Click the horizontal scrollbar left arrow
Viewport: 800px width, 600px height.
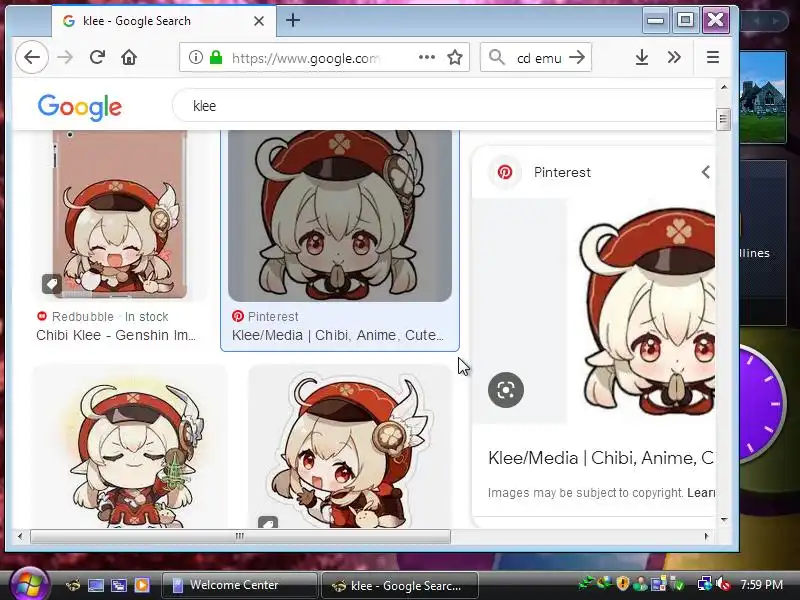coord(20,536)
